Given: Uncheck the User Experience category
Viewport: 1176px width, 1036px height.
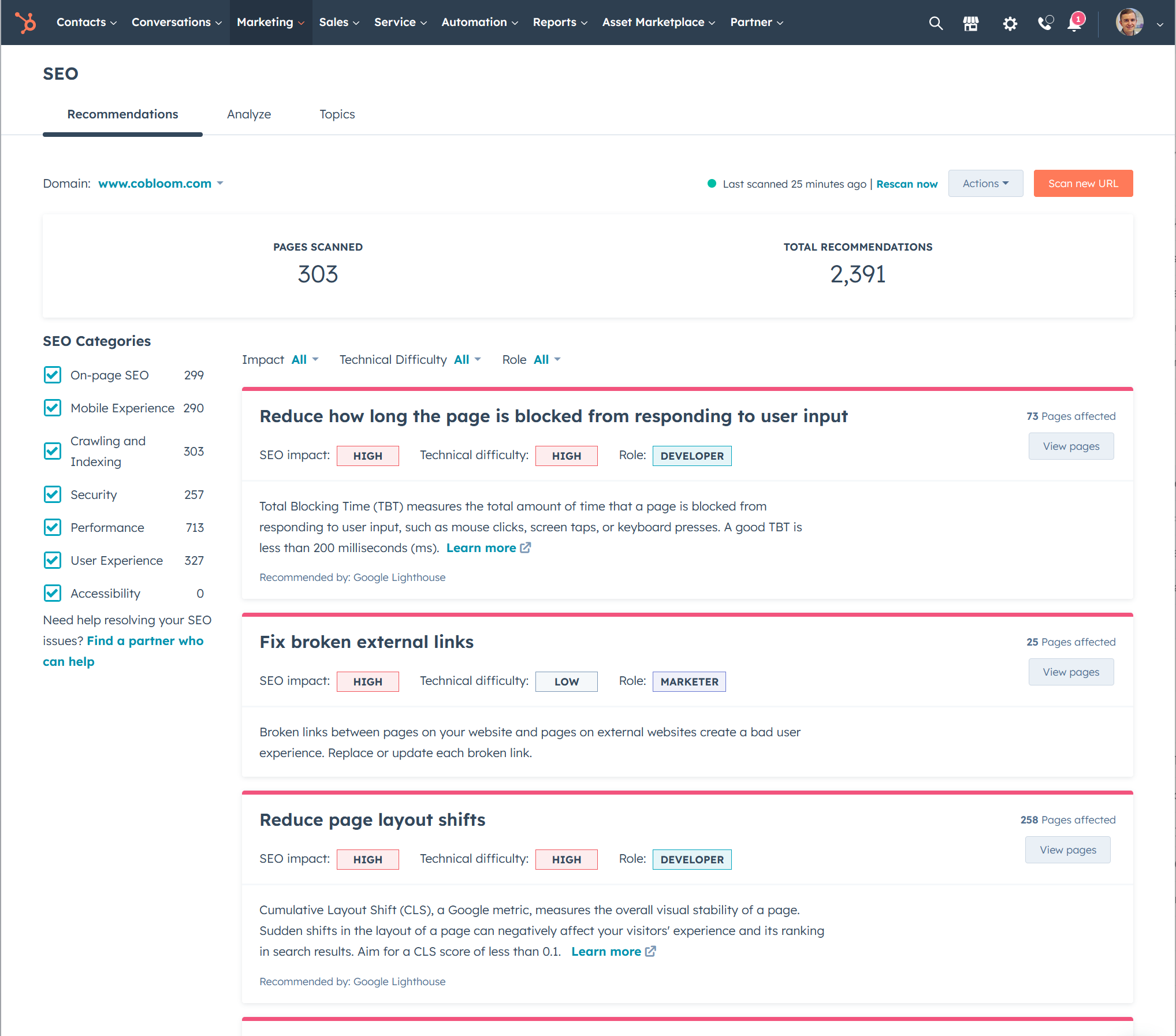Looking at the screenshot, I should pyautogui.click(x=53, y=560).
